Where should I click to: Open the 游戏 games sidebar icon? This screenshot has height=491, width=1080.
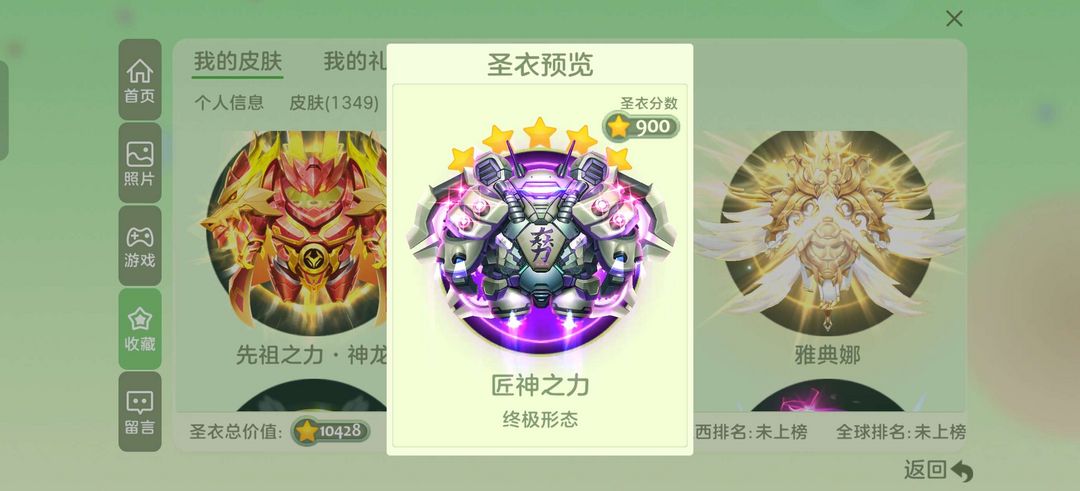click(x=140, y=246)
